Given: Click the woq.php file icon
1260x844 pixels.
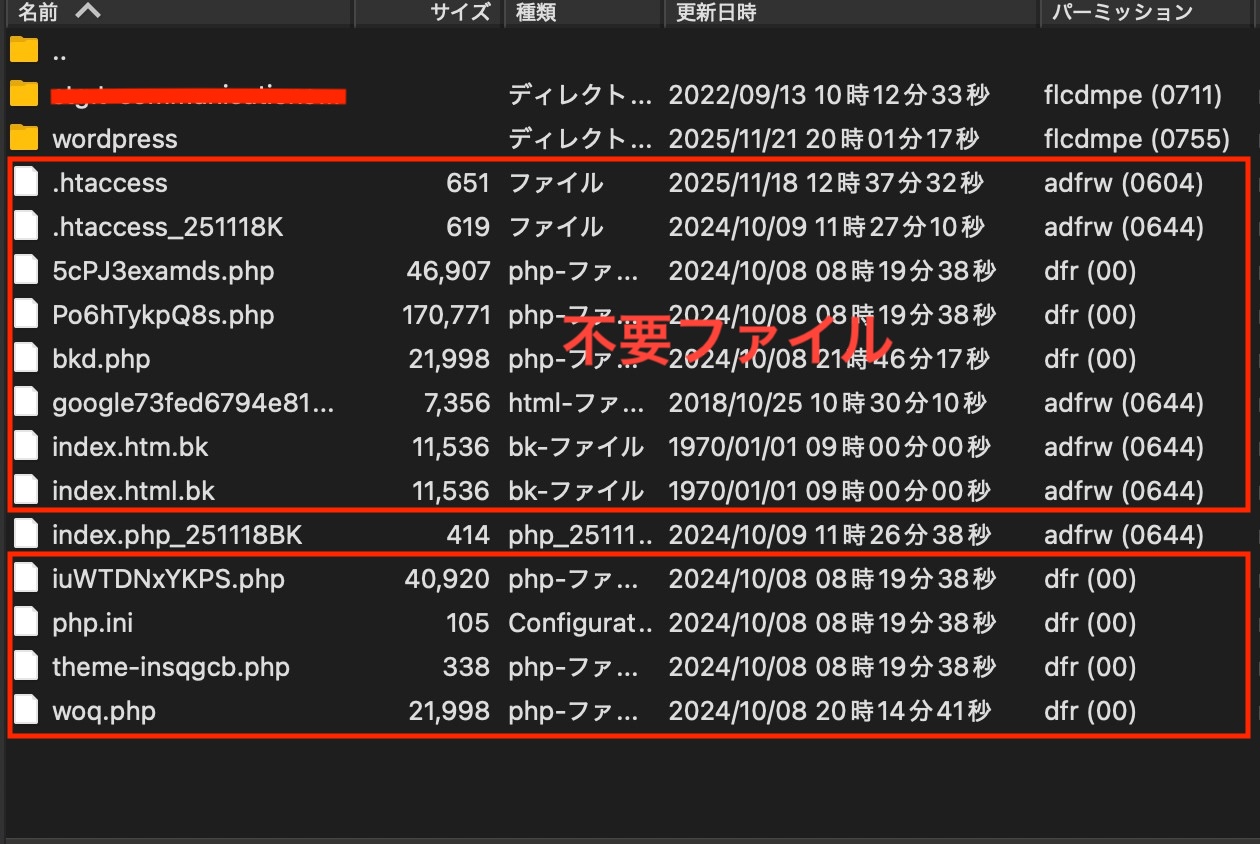Looking at the screenshot, I should pos(26,711).
